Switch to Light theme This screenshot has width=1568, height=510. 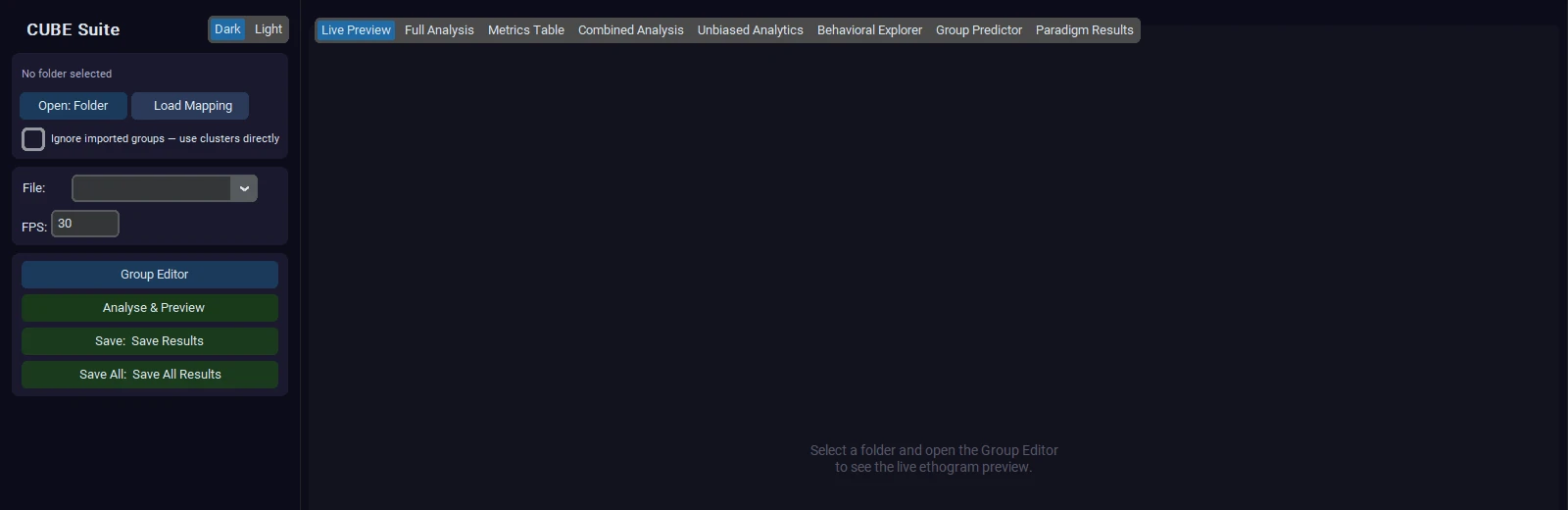pyautogui.click(x=268, y=29)
